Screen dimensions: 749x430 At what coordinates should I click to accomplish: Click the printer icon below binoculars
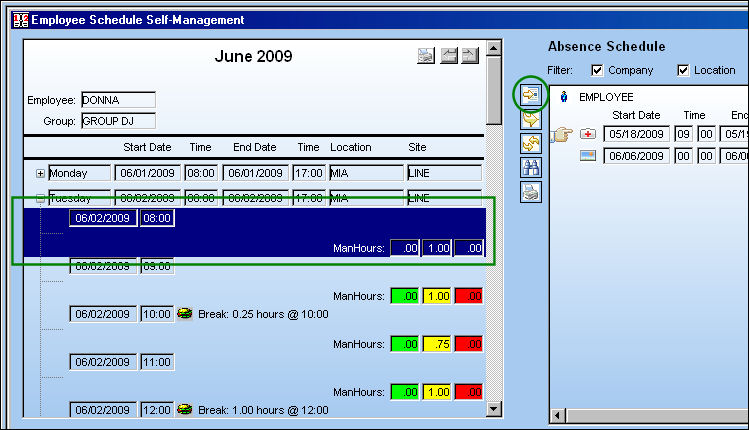[x=531, y=192]
